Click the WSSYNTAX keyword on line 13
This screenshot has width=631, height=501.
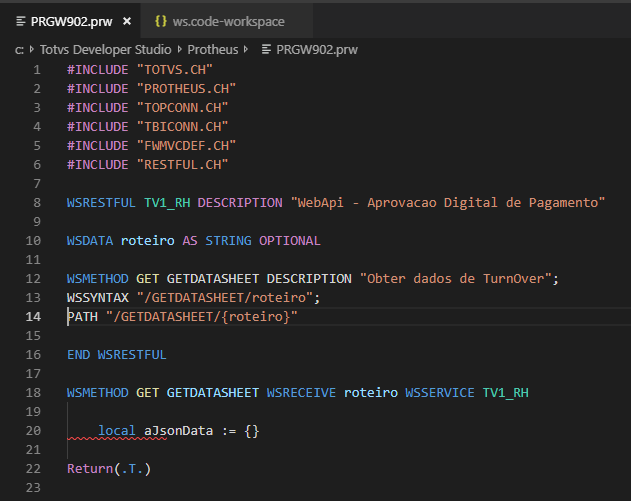pyautogui.click(x=97, y=297)
